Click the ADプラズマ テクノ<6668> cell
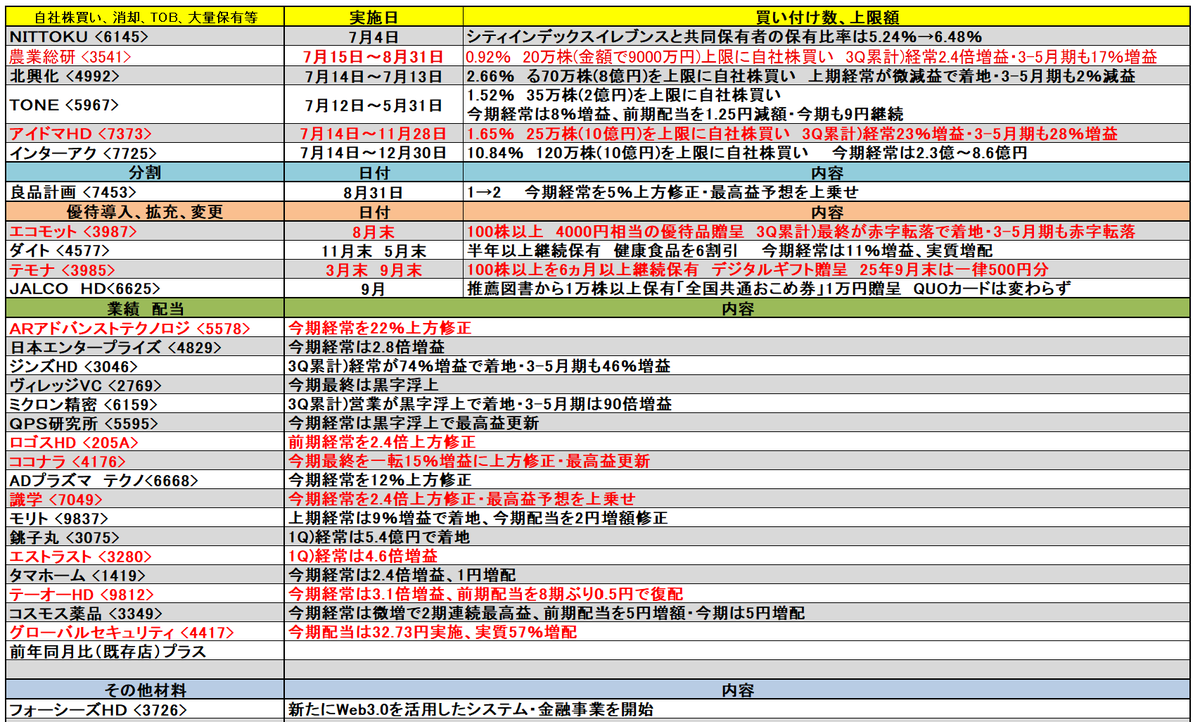The height and width of the screenshot is (722, 1200). (x=144, y=480)
